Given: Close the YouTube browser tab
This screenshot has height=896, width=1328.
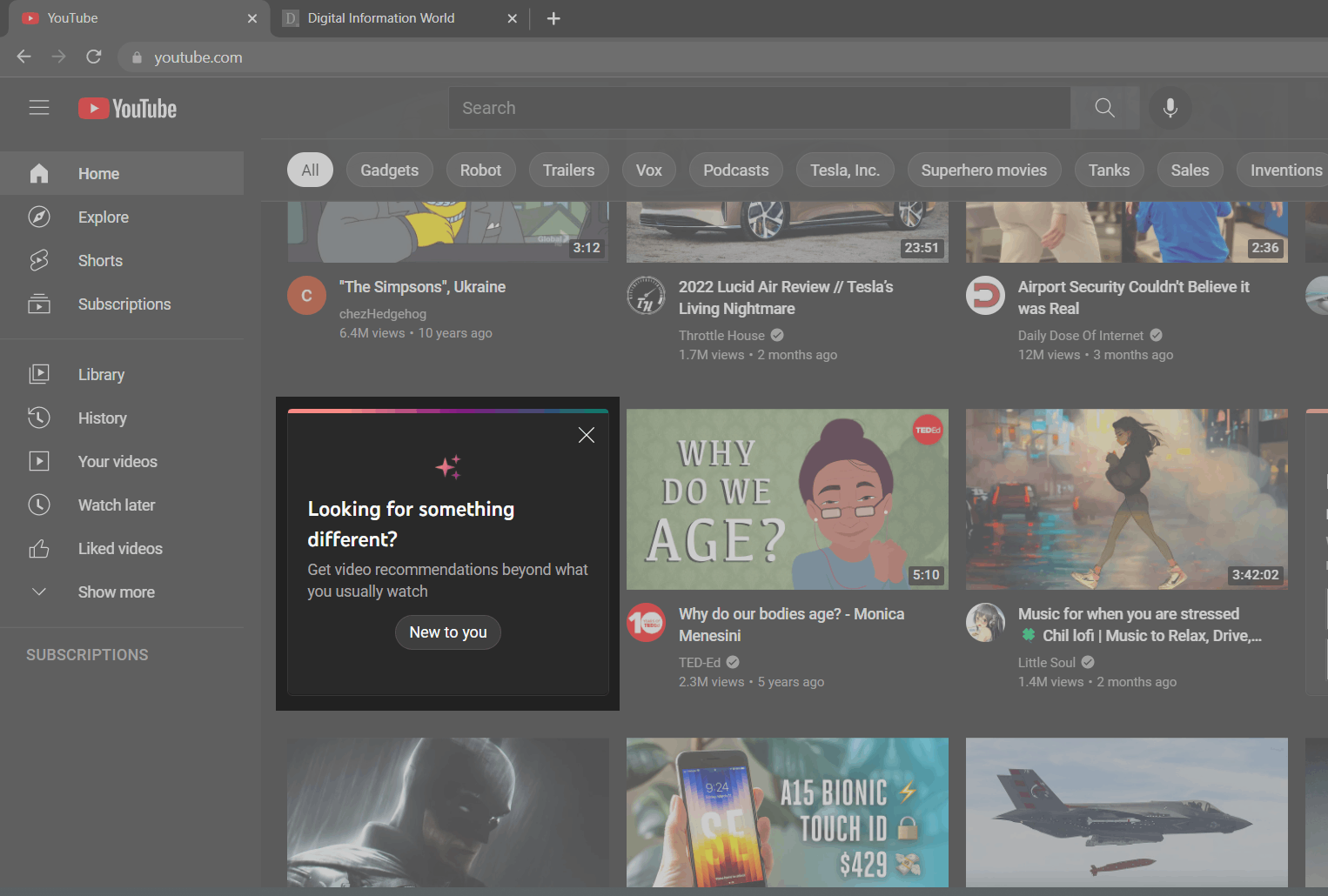Looking at the screenshot, I should 252,18.
